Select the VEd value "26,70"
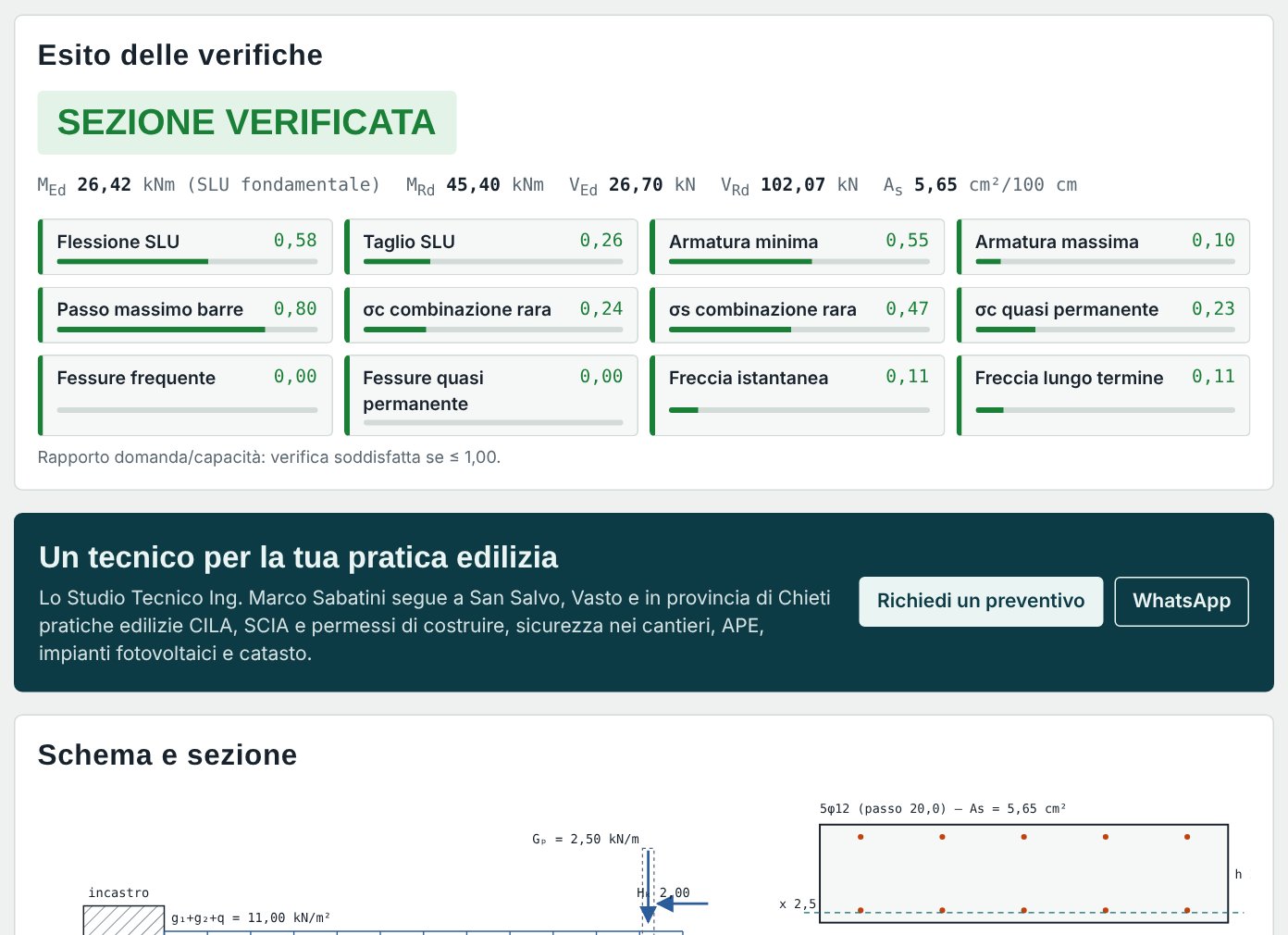Image resolution: width=1288 pixels, height=935 pixels. [x=636, y=184]
